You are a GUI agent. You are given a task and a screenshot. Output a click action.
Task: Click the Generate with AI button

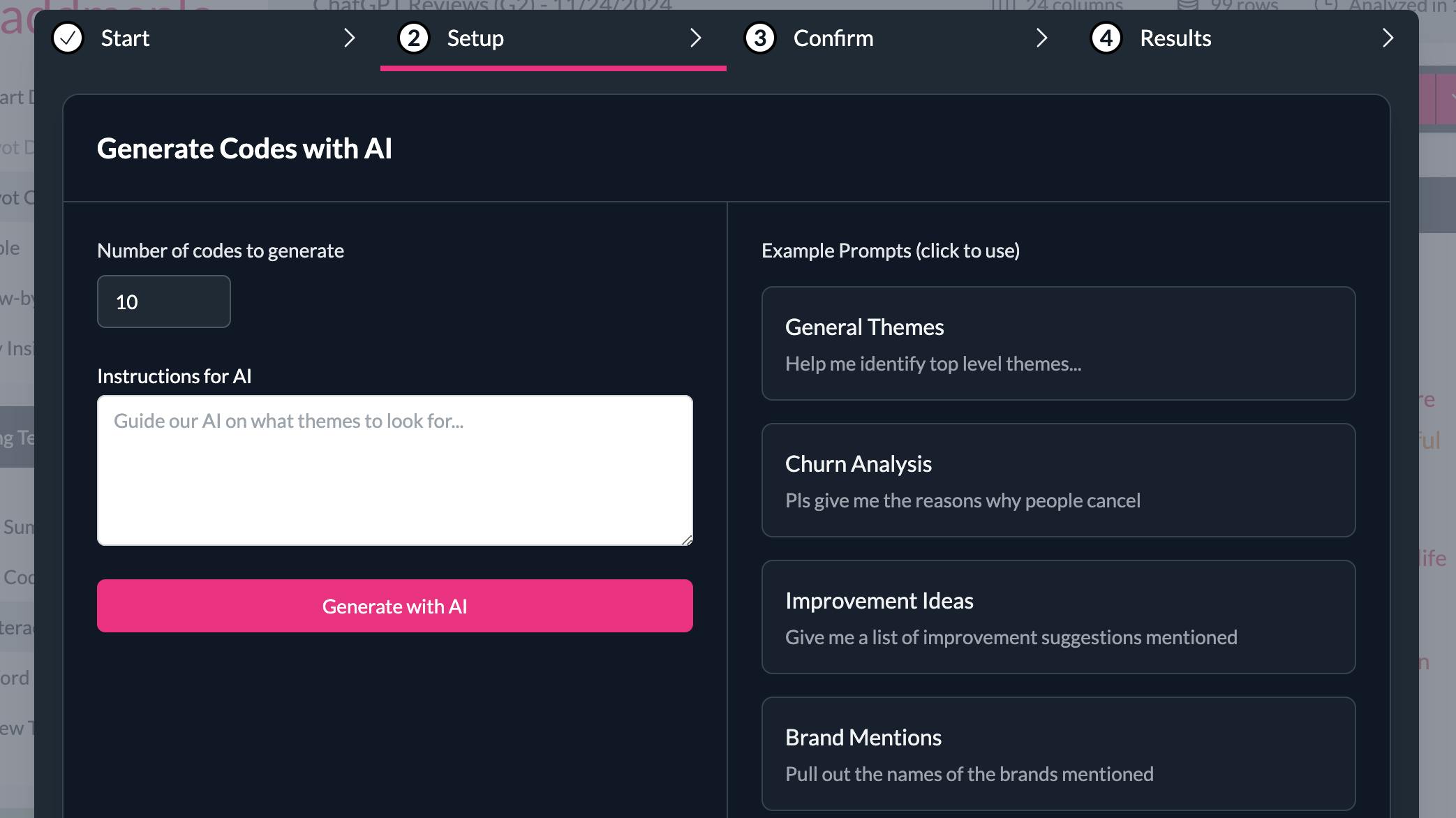click(x=394, y=606)
